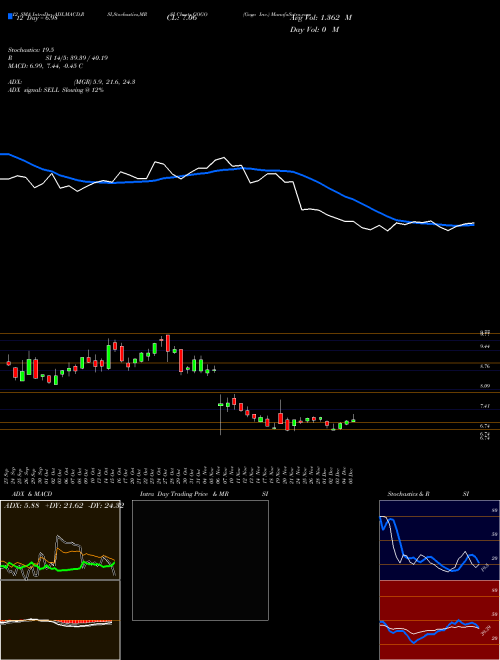Select the 'CL: 7.06' closing price text

click(182, 18)
